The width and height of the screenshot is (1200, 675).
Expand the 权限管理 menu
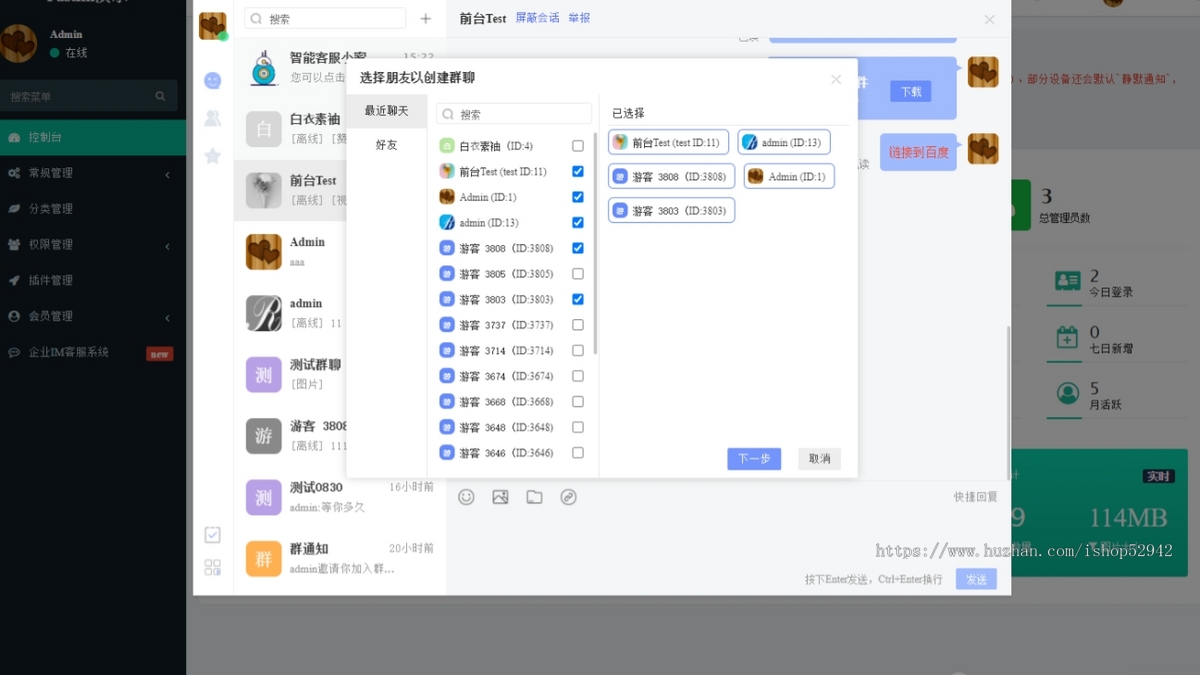(x=93, y=244)
